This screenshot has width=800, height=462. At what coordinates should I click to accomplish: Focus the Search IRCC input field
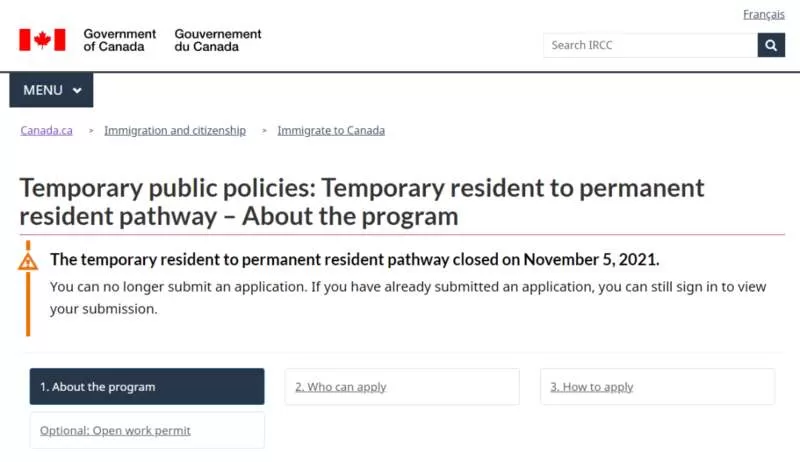651,45
